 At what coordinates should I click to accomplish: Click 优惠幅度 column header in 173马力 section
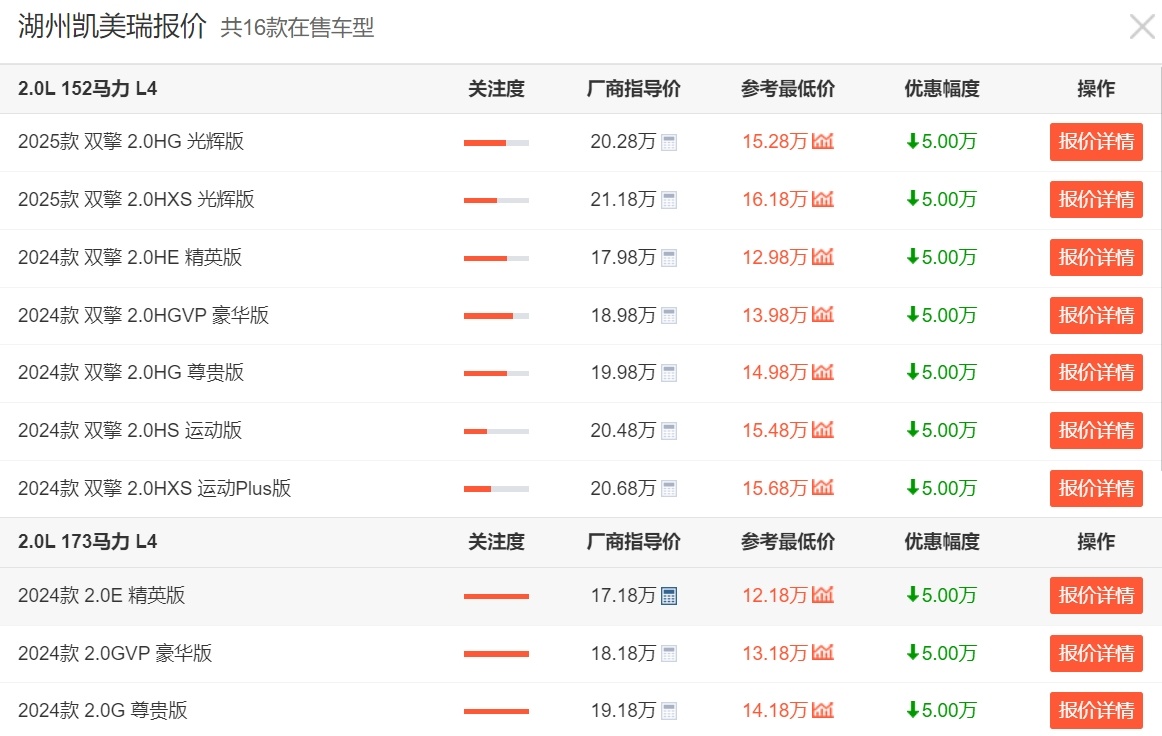(942, 542)
